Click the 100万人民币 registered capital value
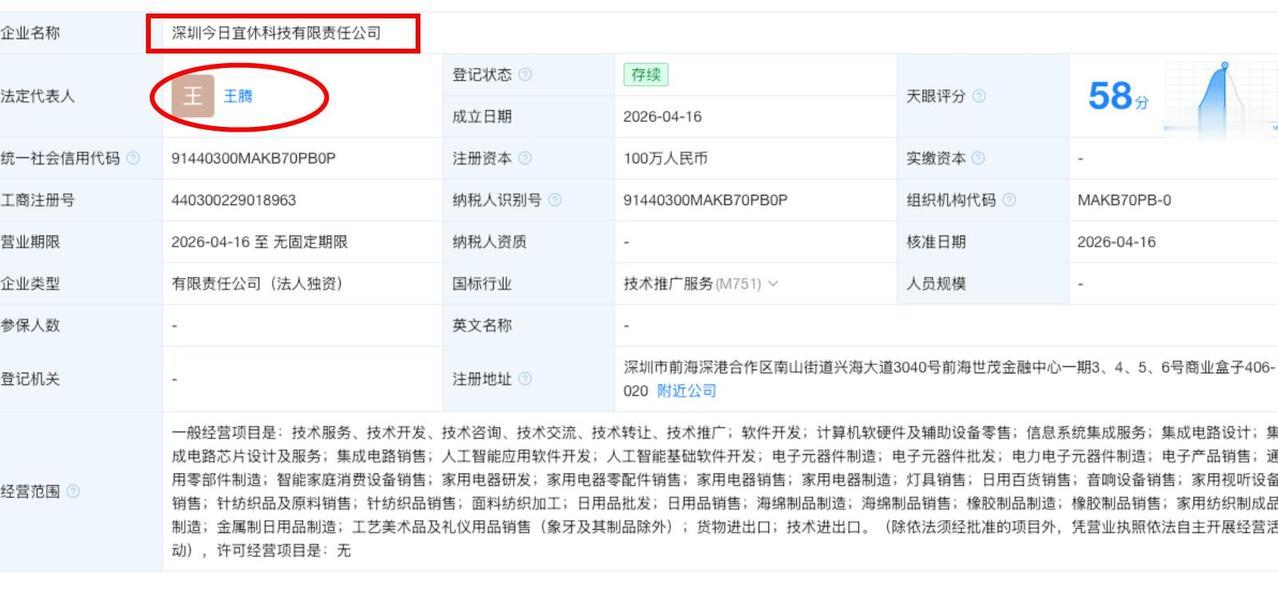 pyautogui.click(x=666, y=158)
